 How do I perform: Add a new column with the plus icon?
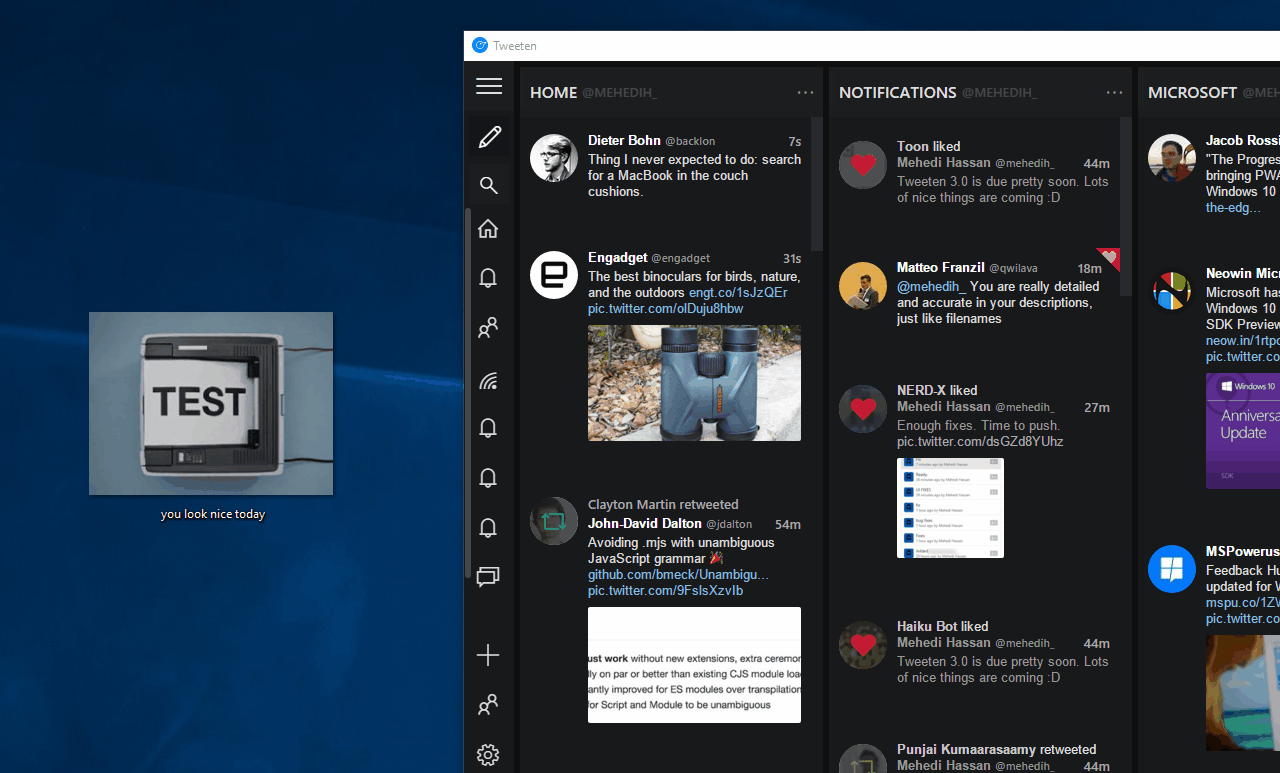coord(488,655)
